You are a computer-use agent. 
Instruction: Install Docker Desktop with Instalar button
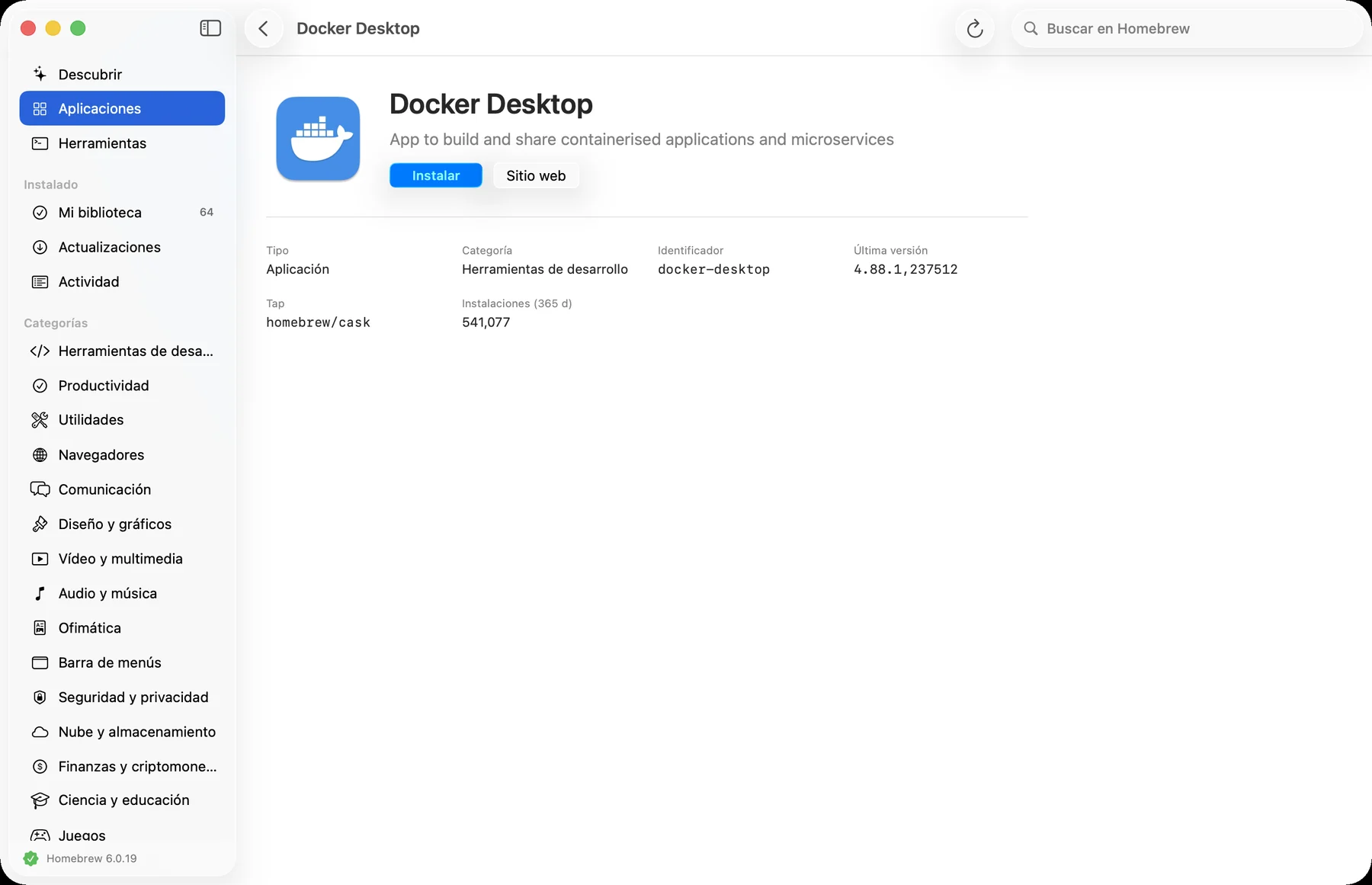pyautogui.click(x=436, y=175)
